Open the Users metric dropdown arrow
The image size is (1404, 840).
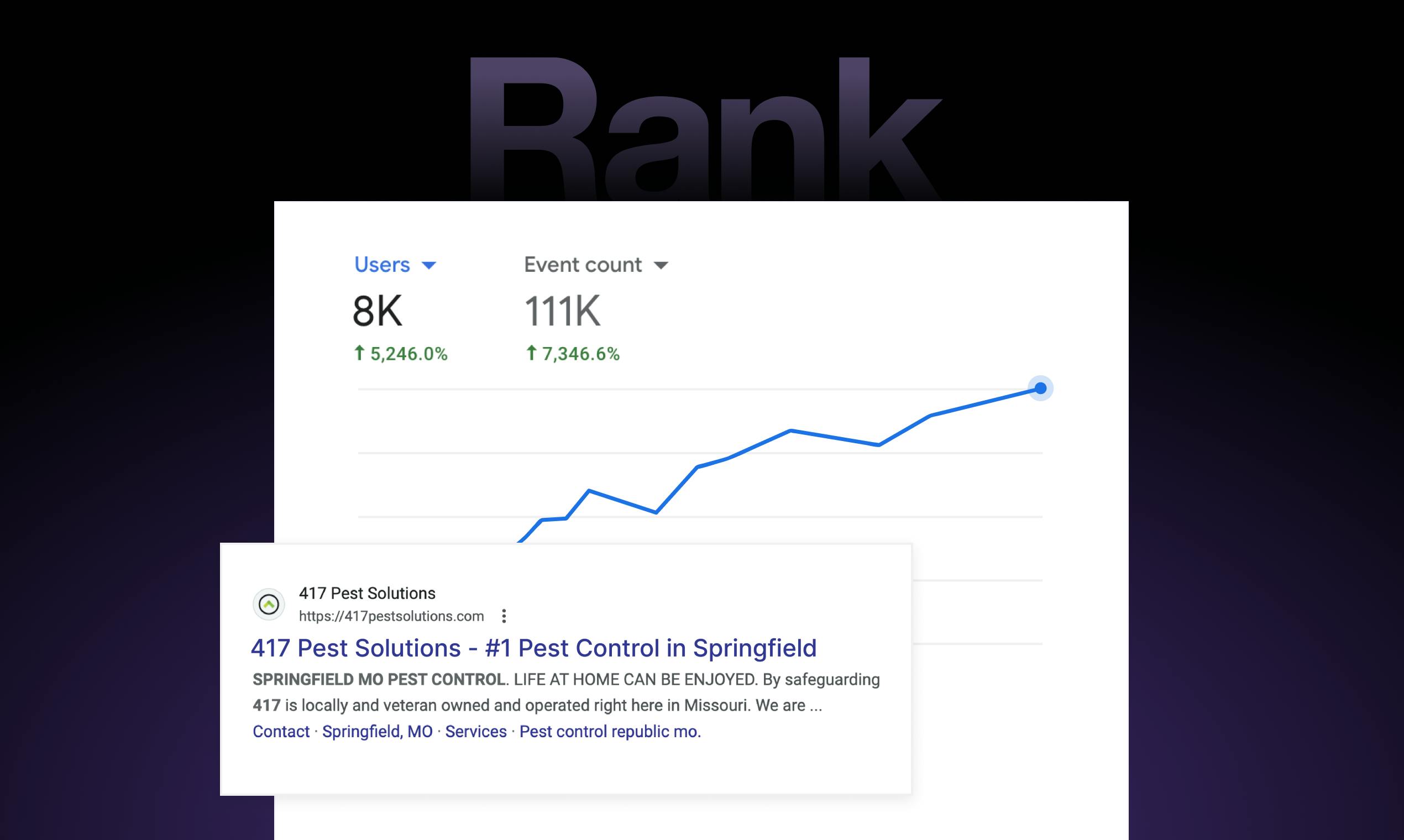[x=429, y=265]
